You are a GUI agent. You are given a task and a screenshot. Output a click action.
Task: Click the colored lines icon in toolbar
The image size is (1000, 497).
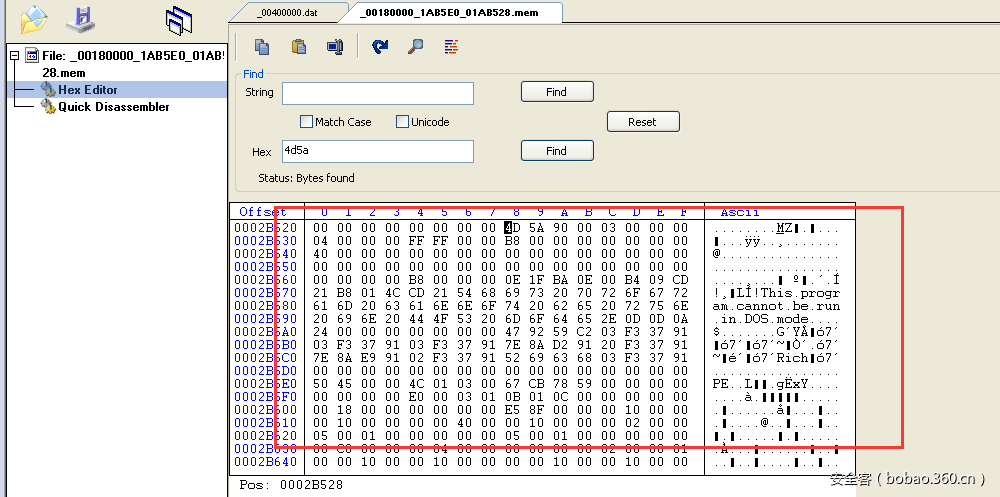coord(451,46)
